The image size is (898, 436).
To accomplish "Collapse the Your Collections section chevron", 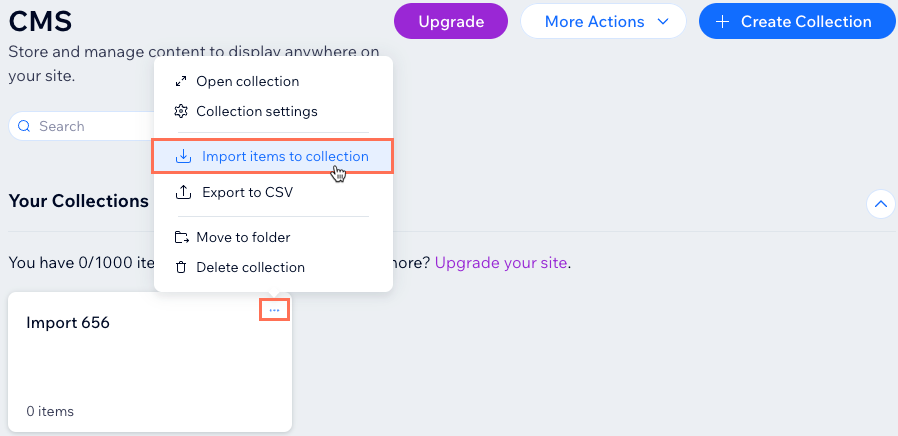I will coord(881,204).
